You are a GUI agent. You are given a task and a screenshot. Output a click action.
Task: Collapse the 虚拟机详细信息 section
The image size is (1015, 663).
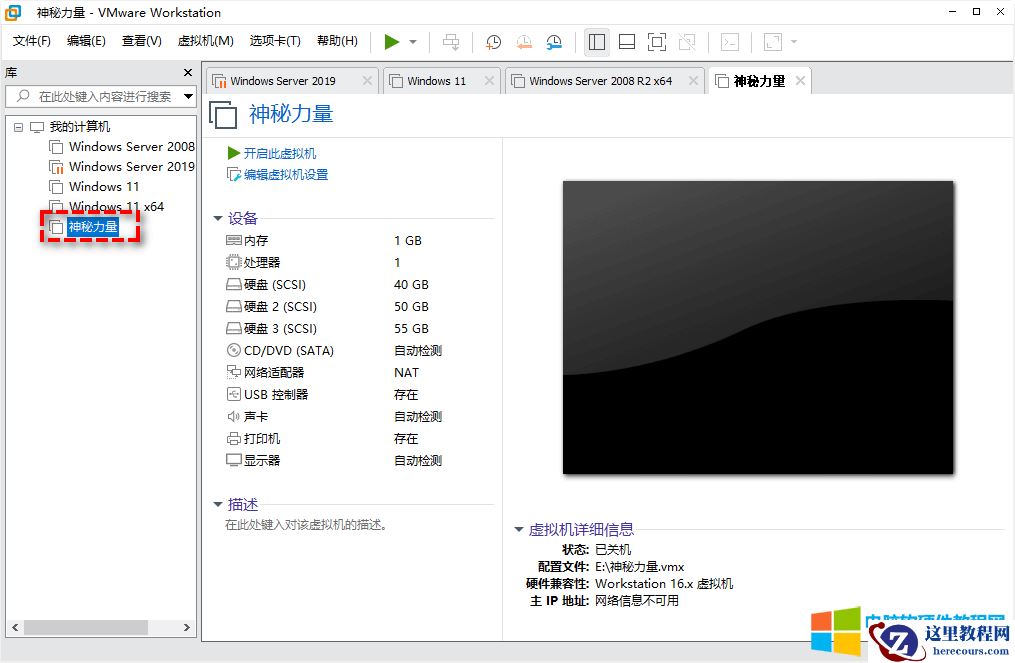click(519, 530)
